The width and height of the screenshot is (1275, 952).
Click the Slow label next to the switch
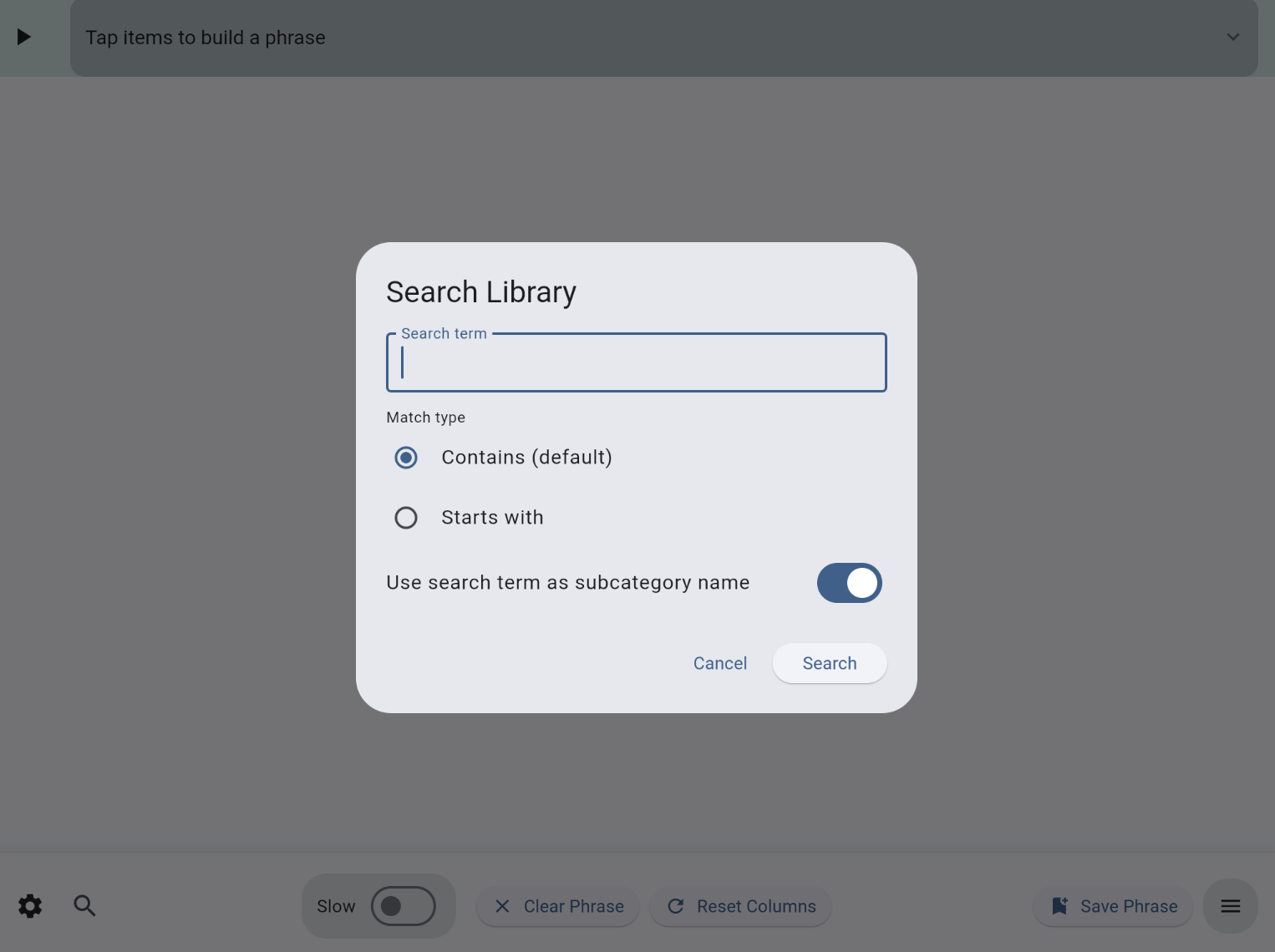pyautogui.click(x=337, y=905)
